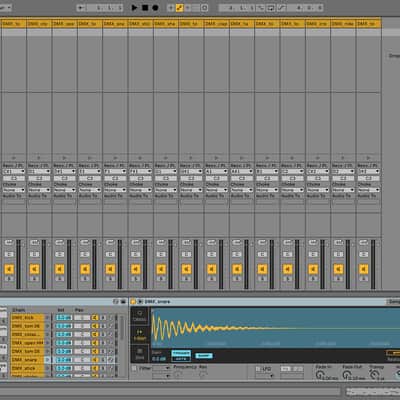Open the F#1 receive note dropdown
400x400 pixels.
pos(140,171)
